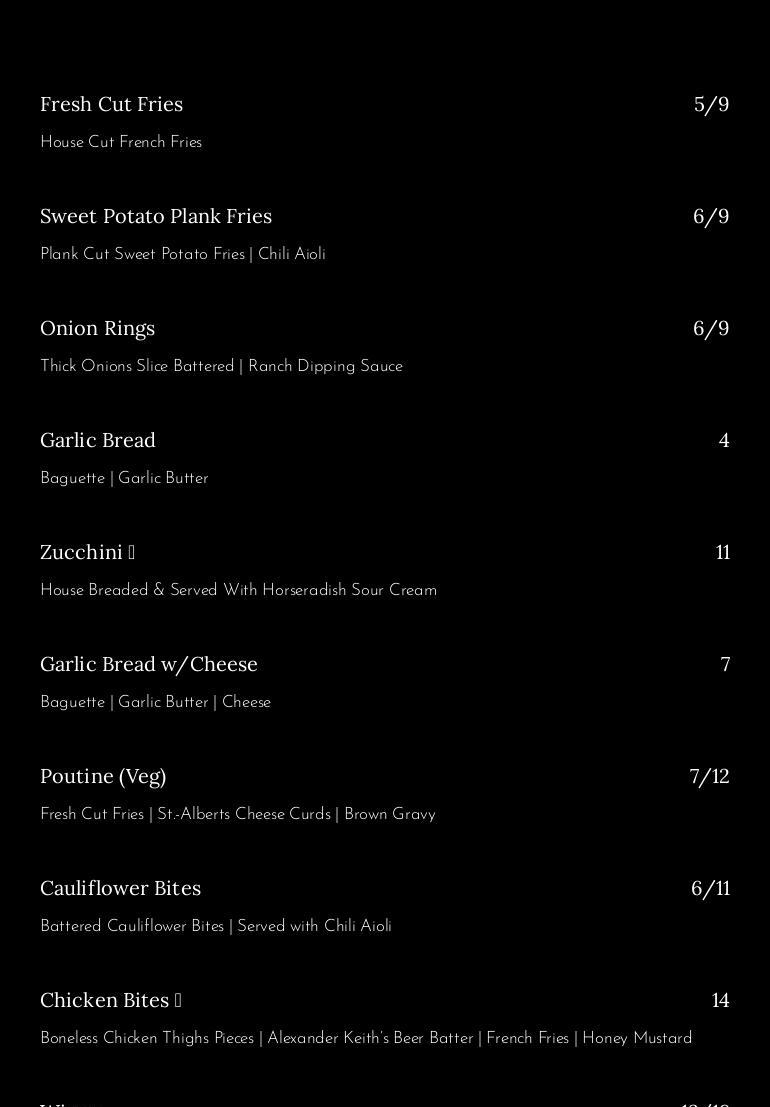Screen dimensions: 770x1107
Task: Open the Poutine (Veg) item
Action: coord(103,776)
